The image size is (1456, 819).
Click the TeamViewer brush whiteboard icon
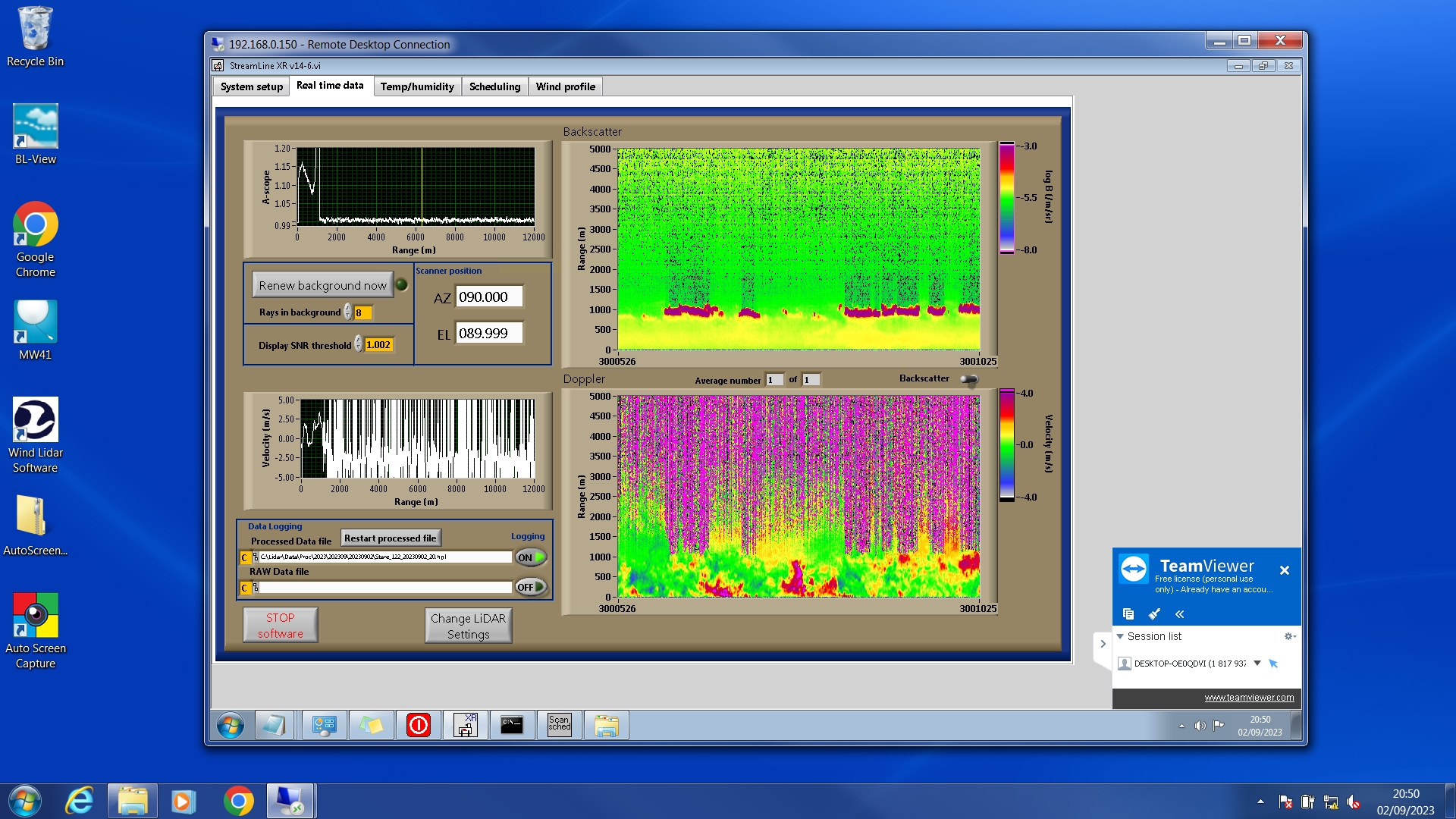(1154, 614)
